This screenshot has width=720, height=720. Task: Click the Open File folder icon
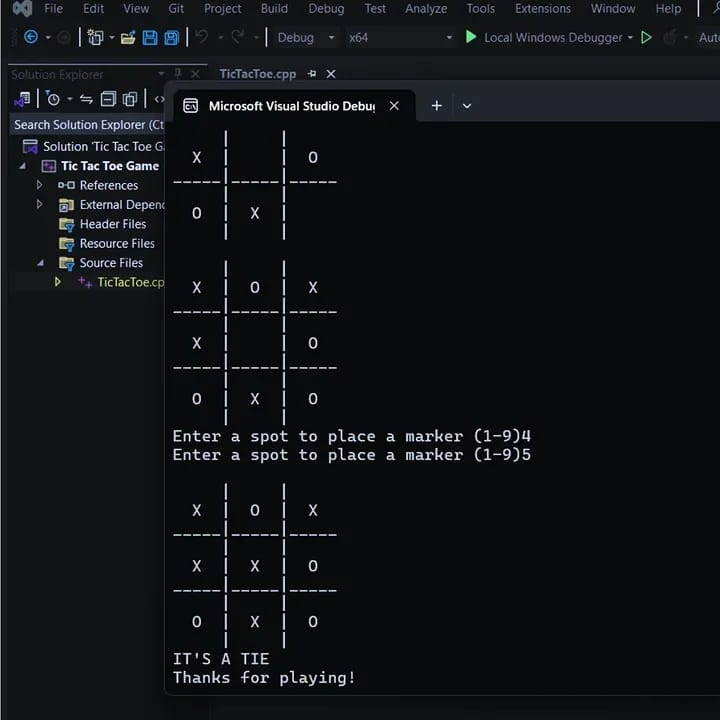click(x=128, y=37)
